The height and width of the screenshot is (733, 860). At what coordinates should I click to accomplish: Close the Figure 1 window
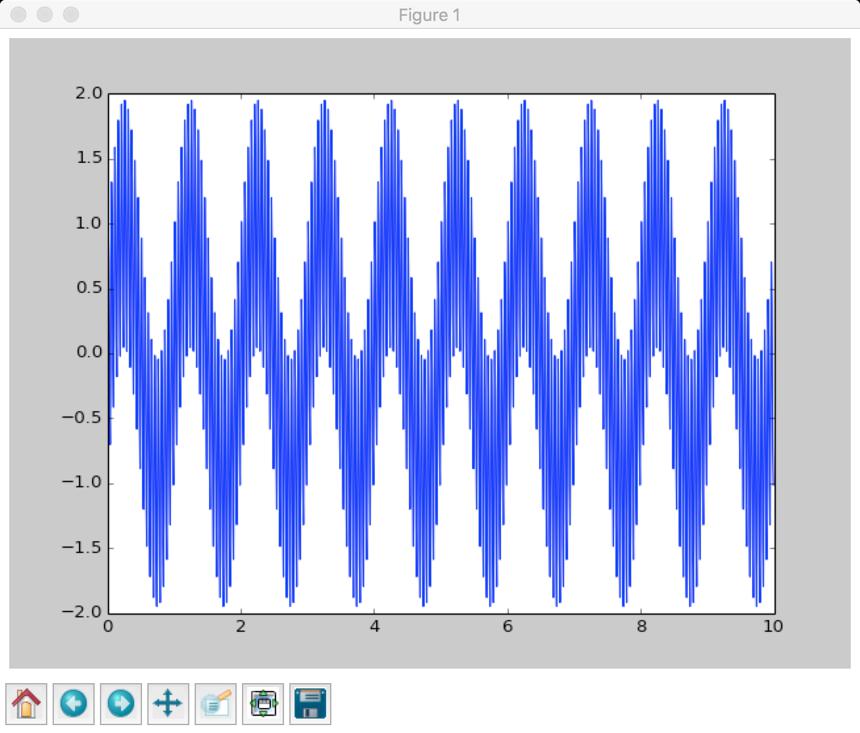pyautogui.click(x=19, y=14)
